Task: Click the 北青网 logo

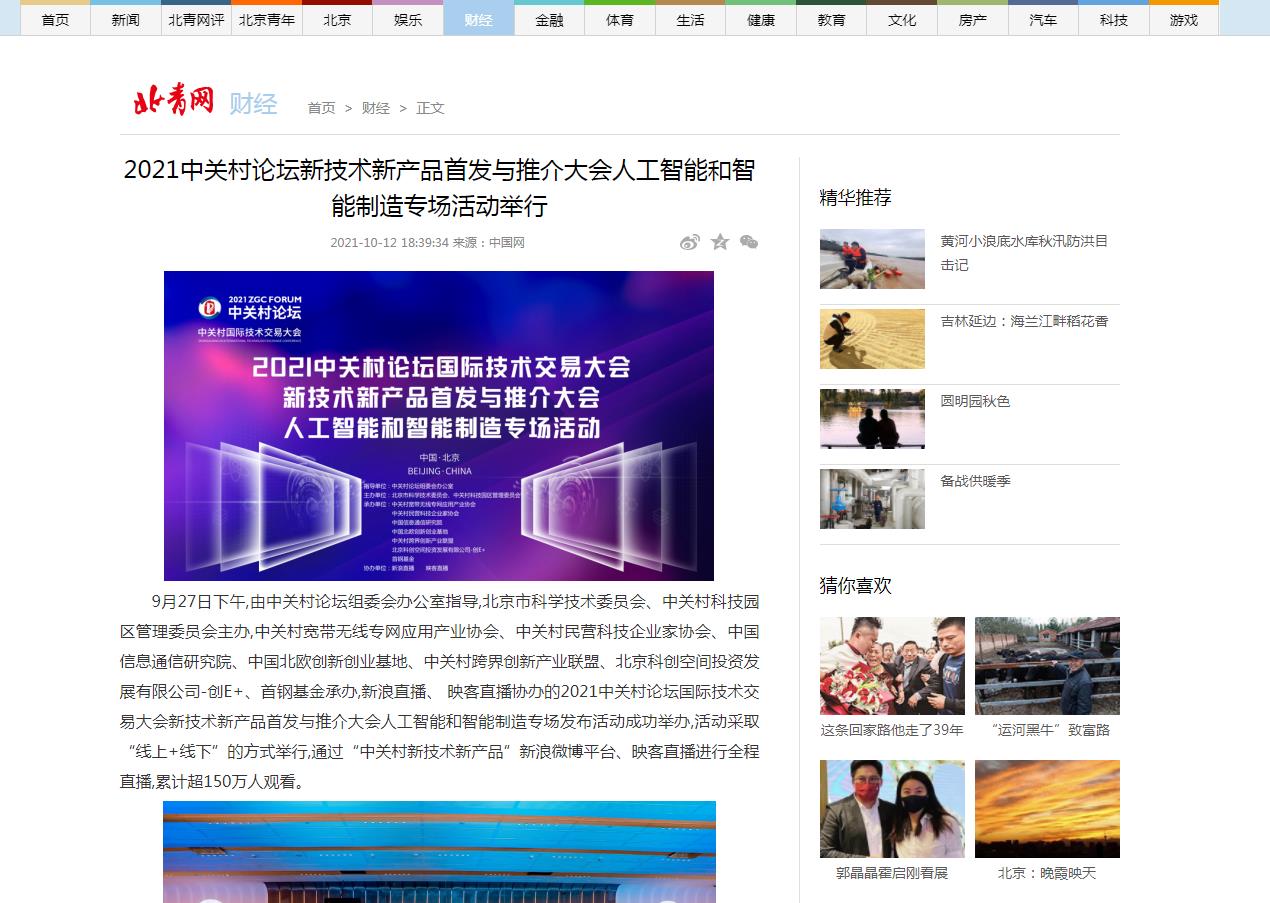Action: tap(174, 101)
